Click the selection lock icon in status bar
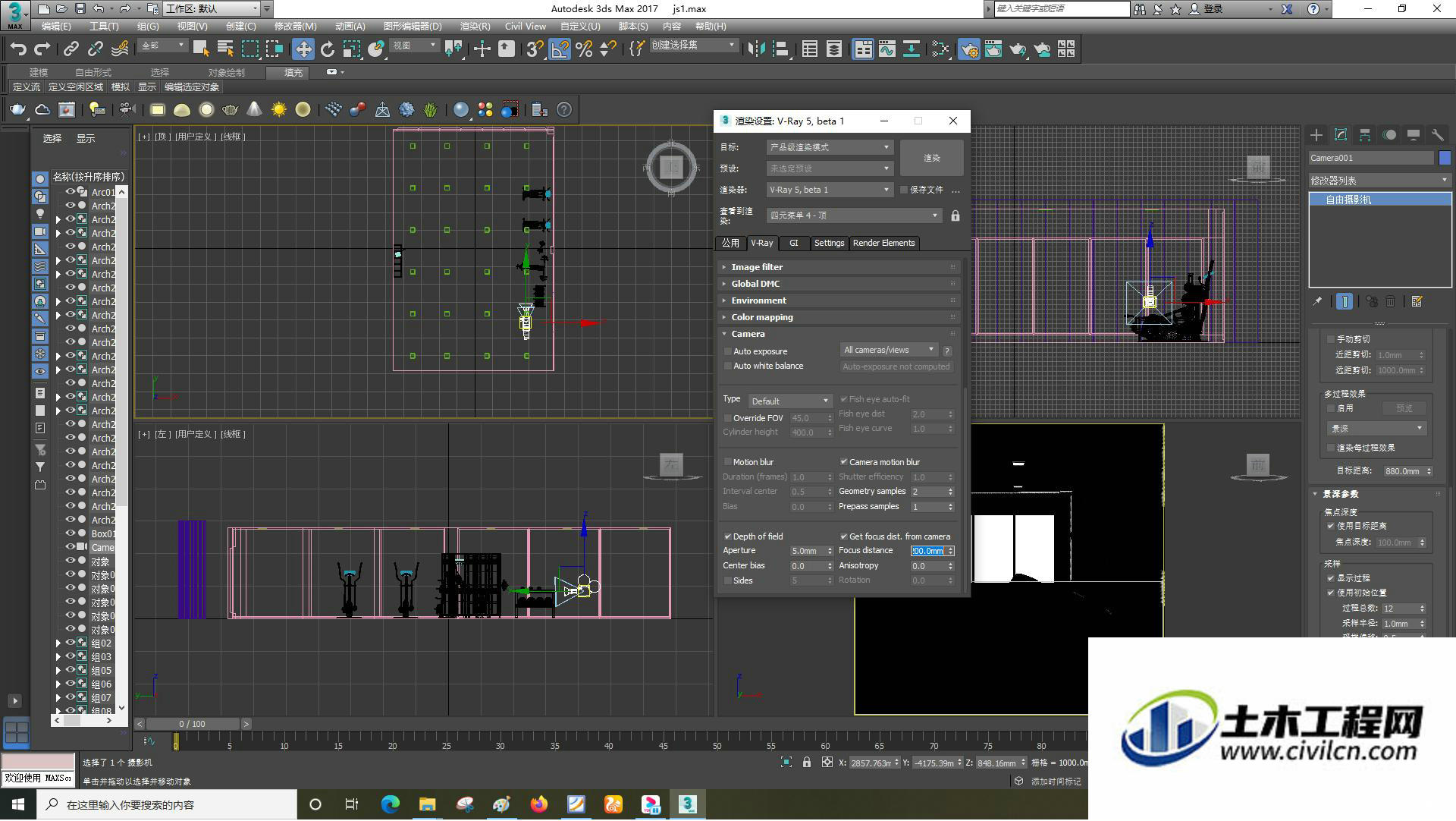 pos(807,763)
